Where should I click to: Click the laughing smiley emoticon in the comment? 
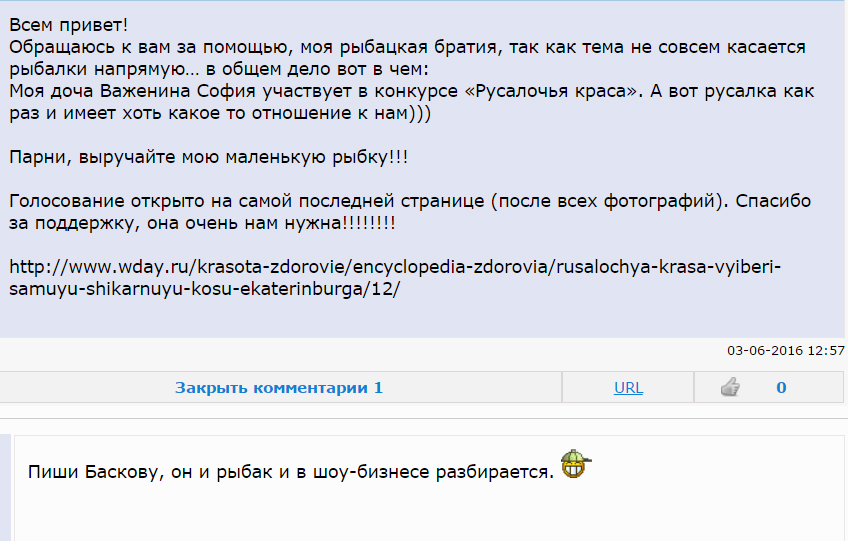[x=575, y=464]
